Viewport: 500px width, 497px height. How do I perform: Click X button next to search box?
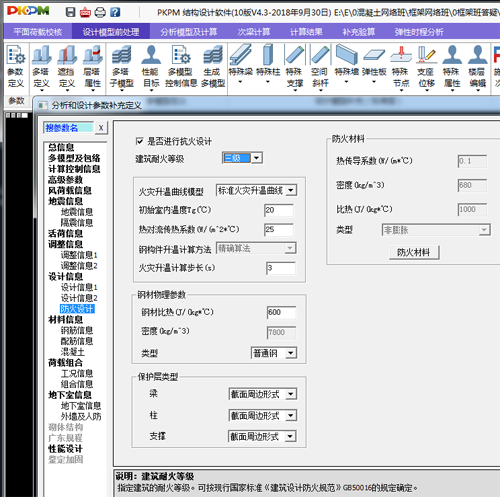pyautogui.click(x=101, y=128)
